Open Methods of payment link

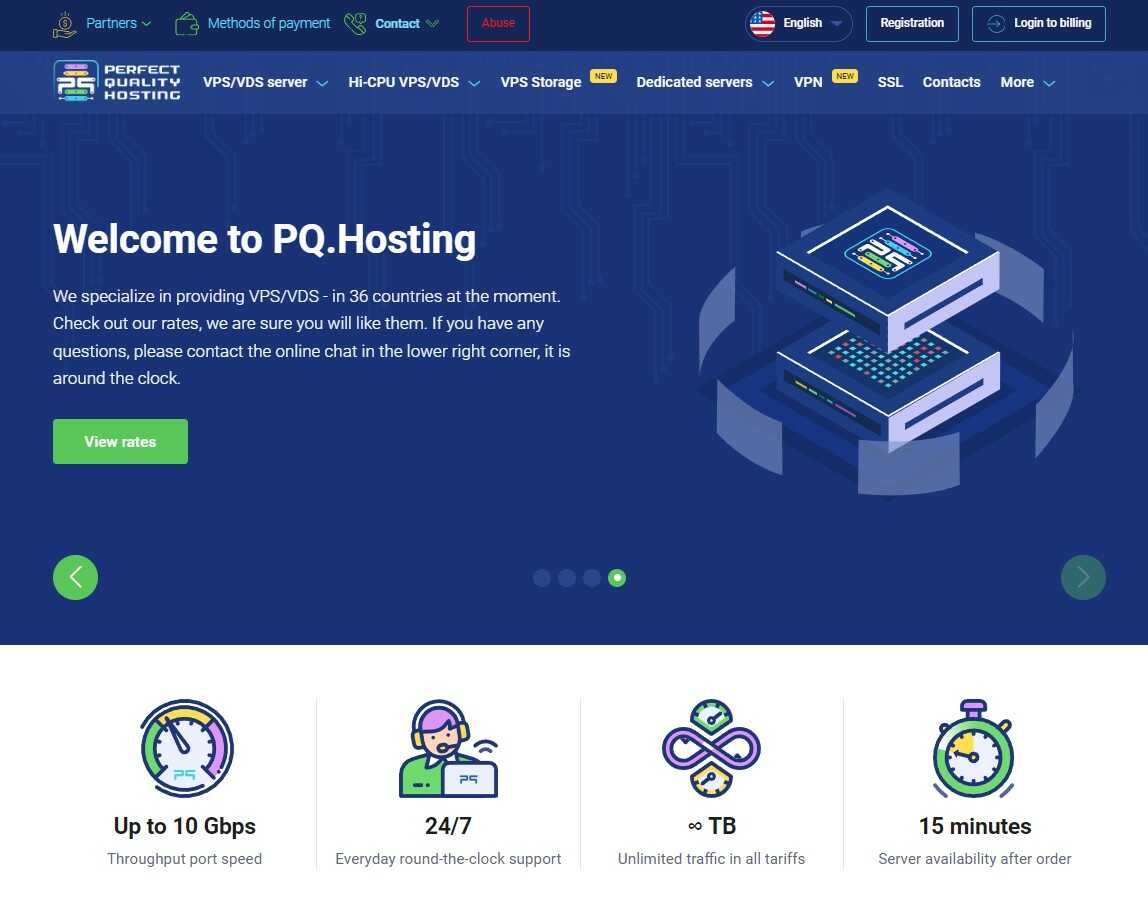coord(269,23)
